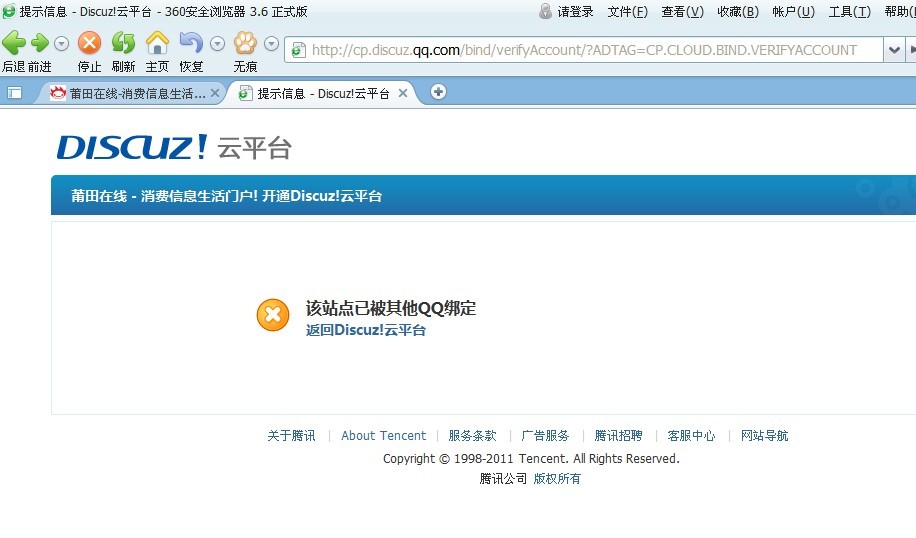
Task: Click the 版权所有 link
Action: point(557,479)
